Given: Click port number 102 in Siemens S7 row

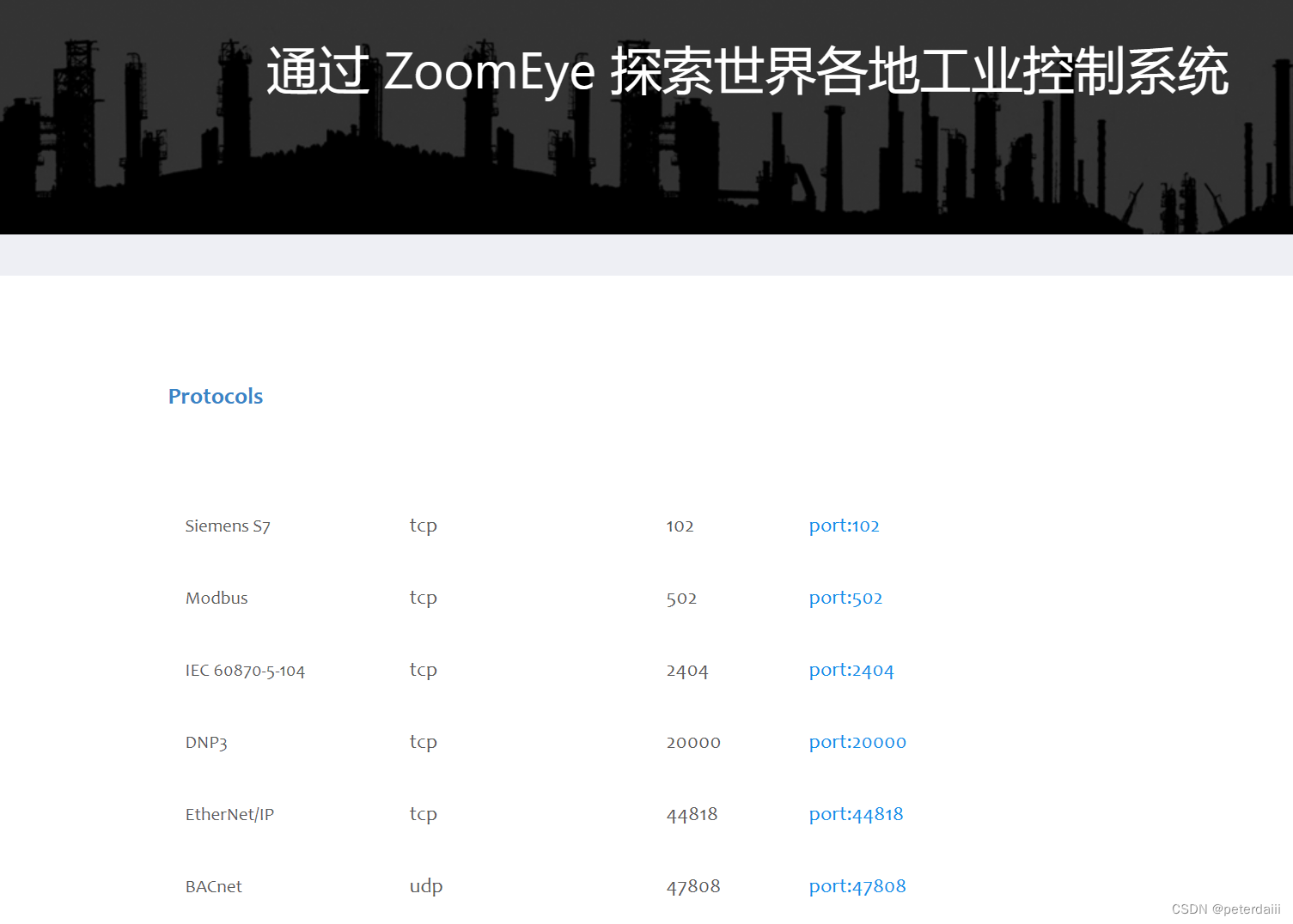Looking at the screenshot, I should [x=680, y=526].
